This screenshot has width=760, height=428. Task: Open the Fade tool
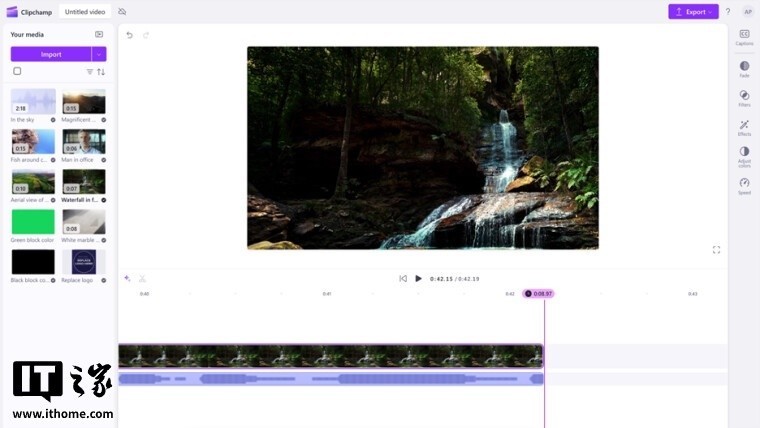point(744,67)
